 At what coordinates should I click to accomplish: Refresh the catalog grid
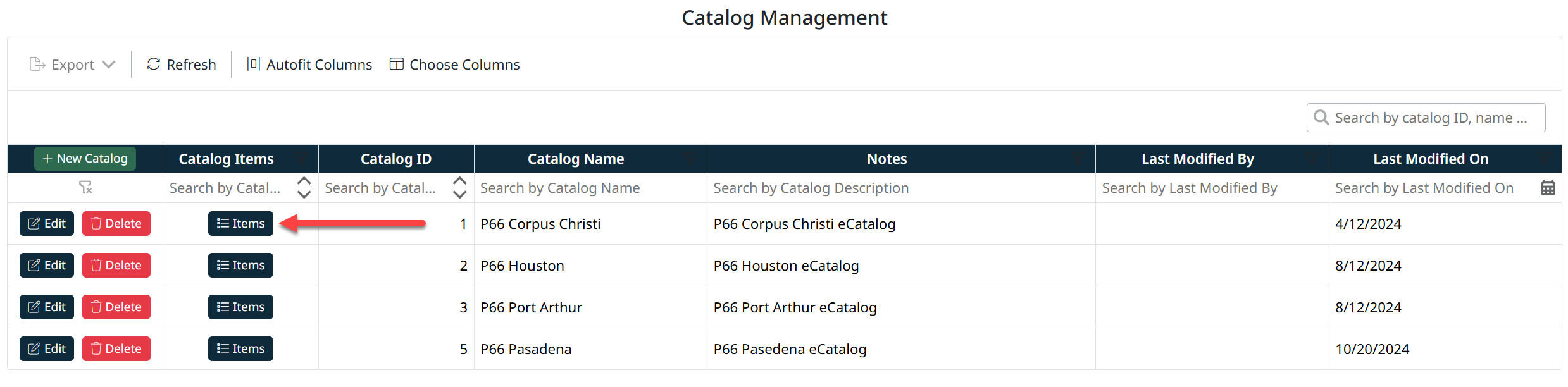point(182,64)
